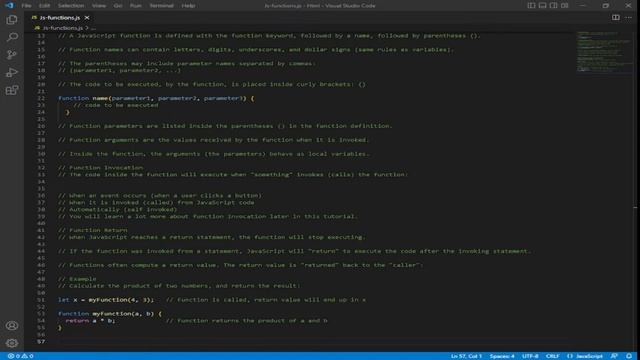Open the Source Control view
Screen dimensions: 640x360
[12, 55]
